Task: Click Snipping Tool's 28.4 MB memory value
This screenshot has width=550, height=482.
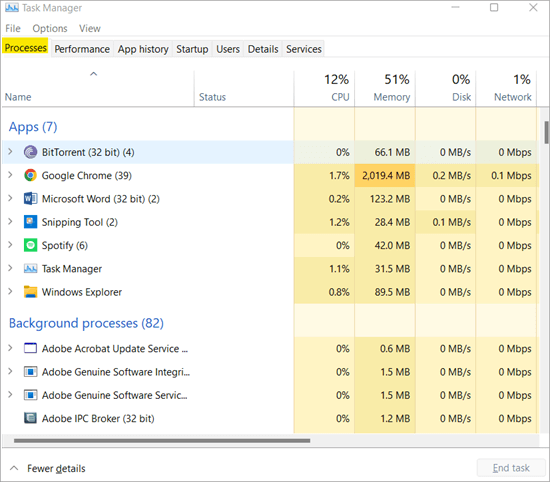Action: (392, 222)
